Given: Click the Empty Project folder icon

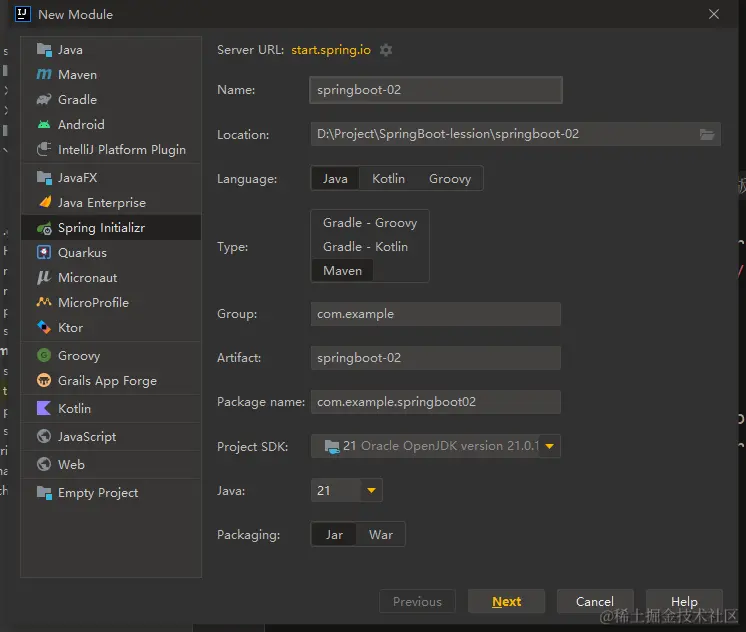Looking at the screenshot, I should (x=44, y=493).
